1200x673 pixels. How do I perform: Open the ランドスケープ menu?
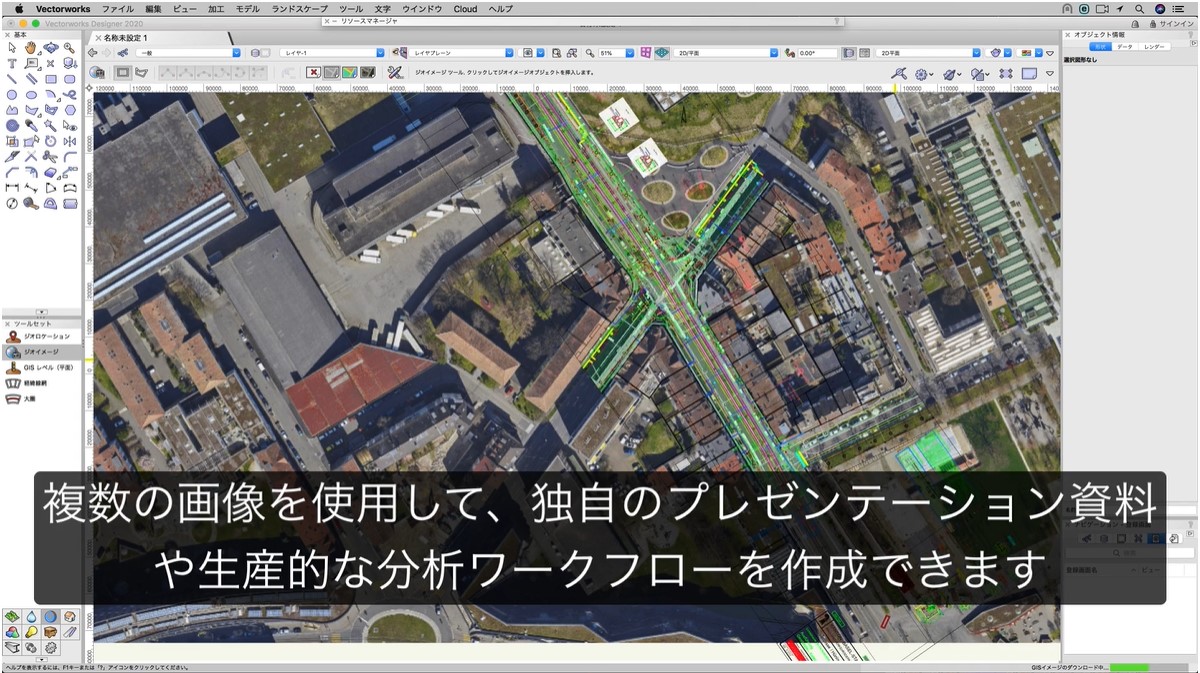tap(299, 8)
